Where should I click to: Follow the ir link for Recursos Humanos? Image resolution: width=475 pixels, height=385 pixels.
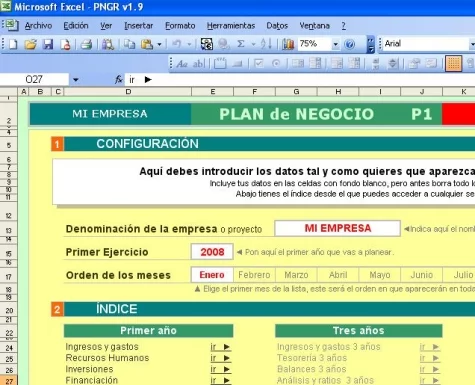point(220,358)
